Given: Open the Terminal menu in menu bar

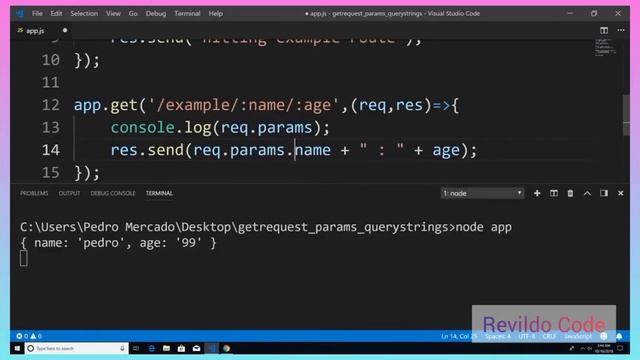Looking at the screenshot, I should 187,13.
